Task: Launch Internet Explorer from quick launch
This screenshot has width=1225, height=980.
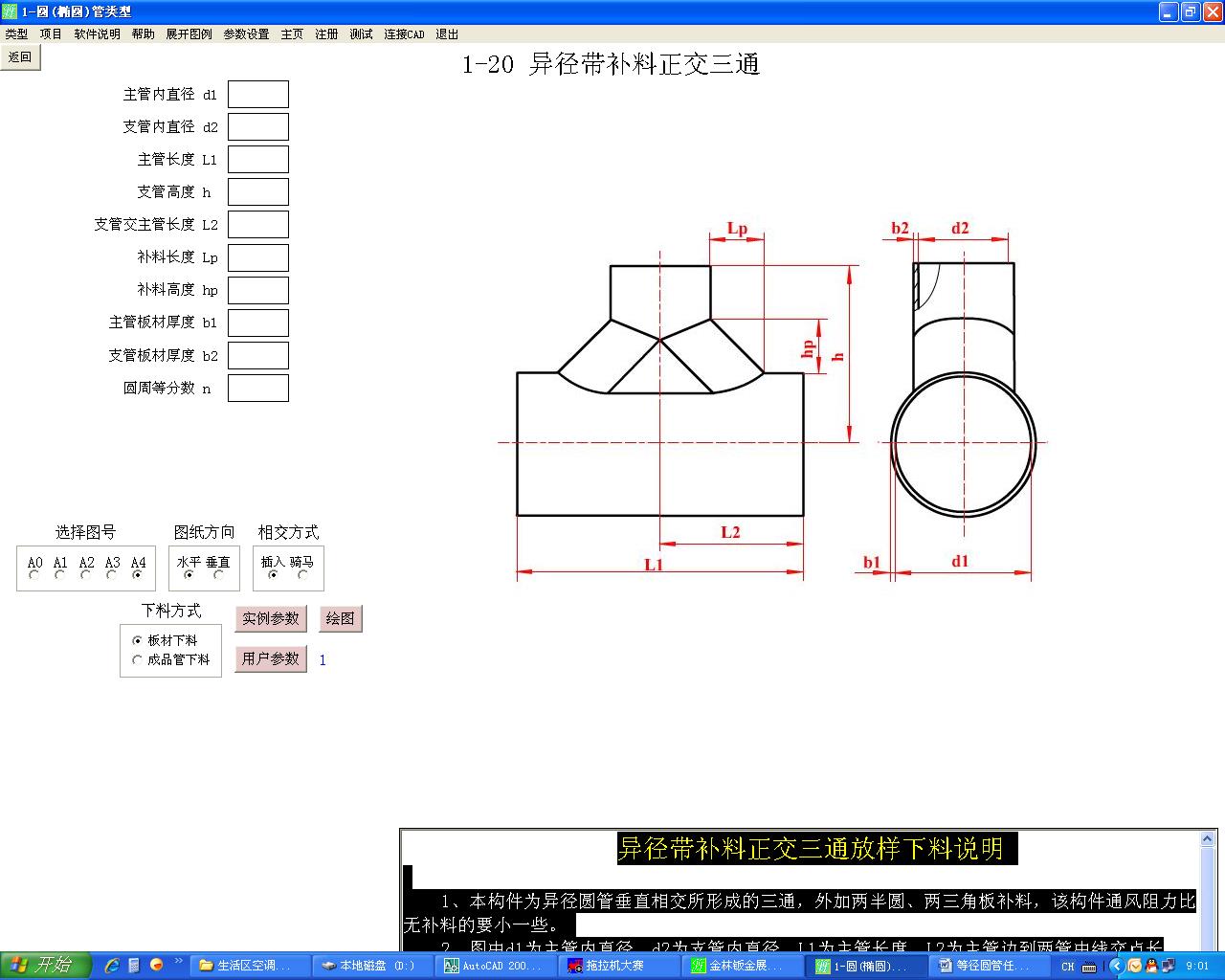Action: click(x=112, y=965)
